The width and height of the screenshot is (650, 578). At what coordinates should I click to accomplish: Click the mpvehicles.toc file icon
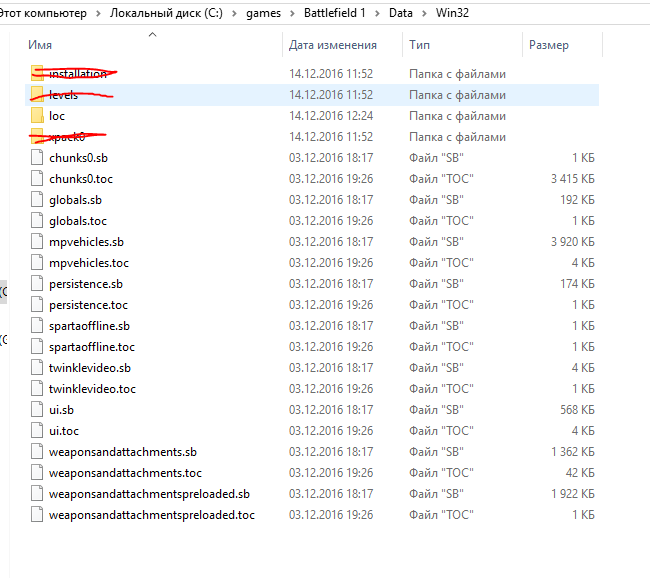coord(37,262)
